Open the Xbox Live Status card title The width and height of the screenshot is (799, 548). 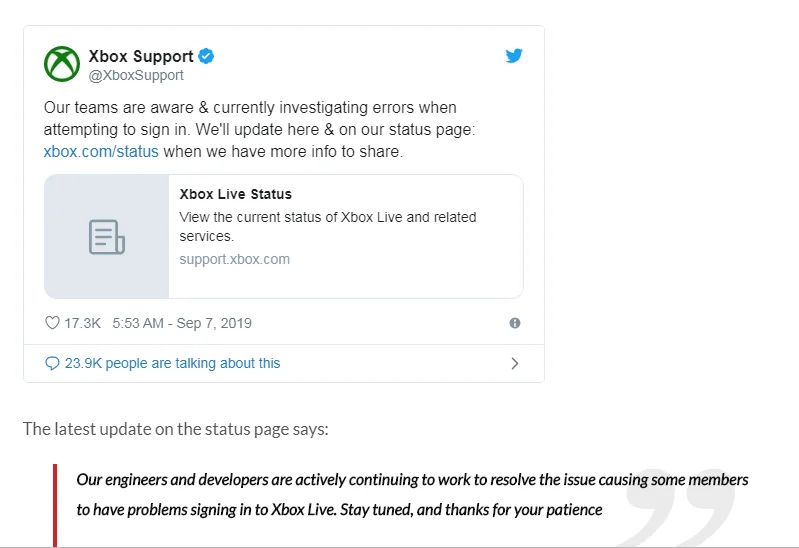pos(235,194)
